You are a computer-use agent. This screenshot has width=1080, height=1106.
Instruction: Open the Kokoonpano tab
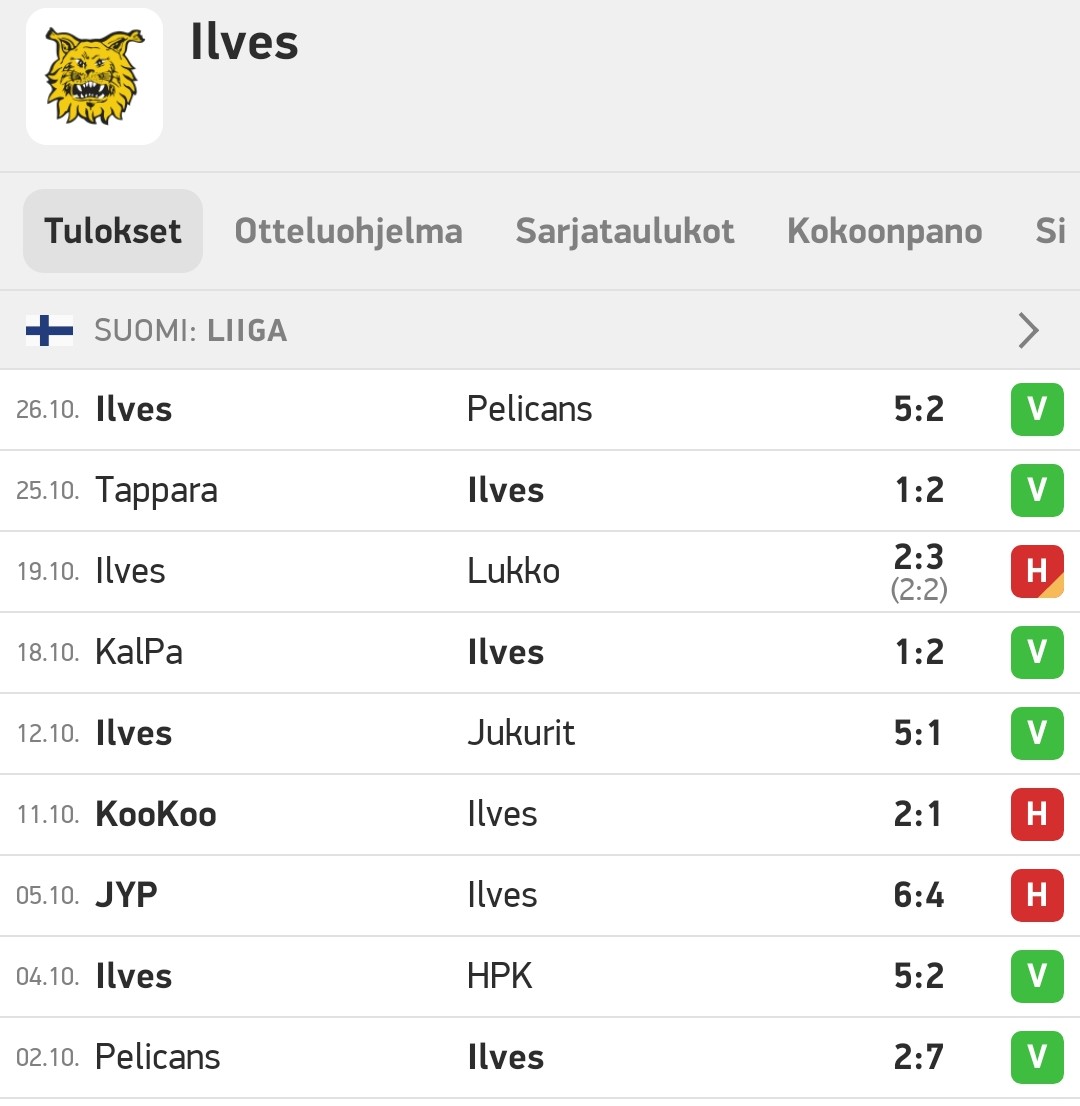coord(885,231)
